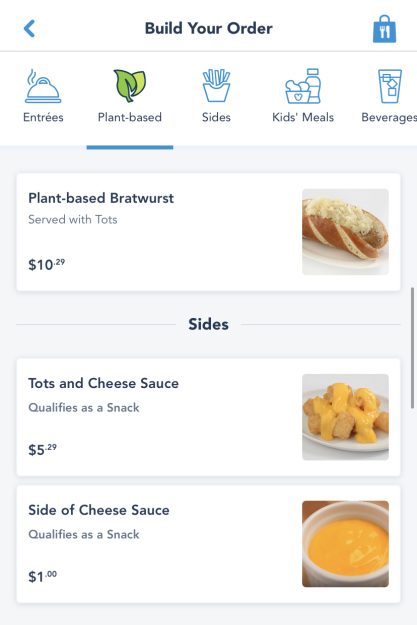Tap the $1.00 cheese sauce price
This screenshot has height=625, width=417.
[43, 576]
